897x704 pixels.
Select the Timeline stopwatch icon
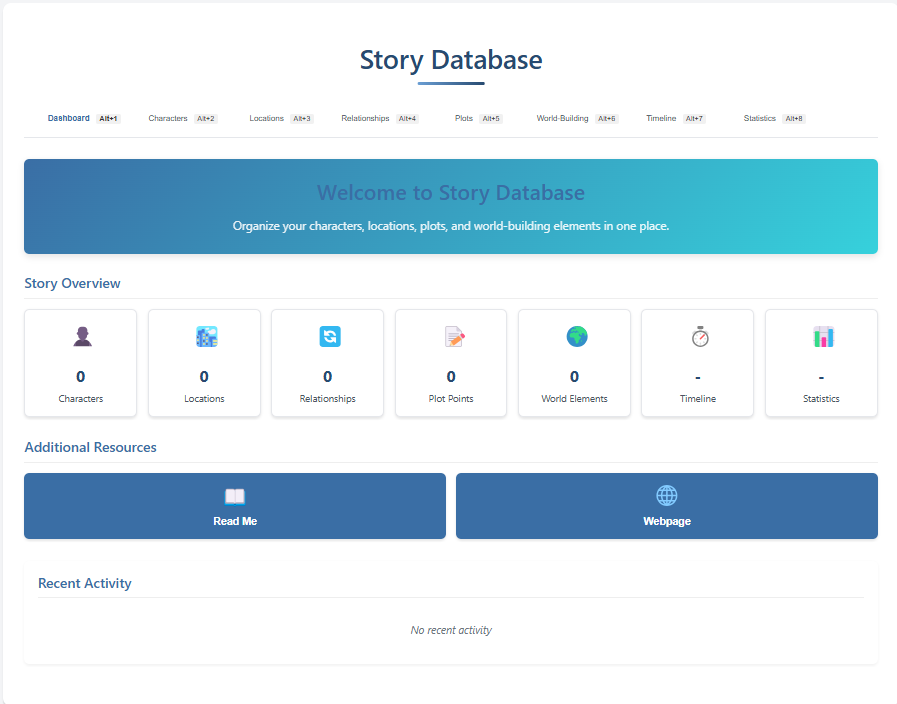point(697,337)
